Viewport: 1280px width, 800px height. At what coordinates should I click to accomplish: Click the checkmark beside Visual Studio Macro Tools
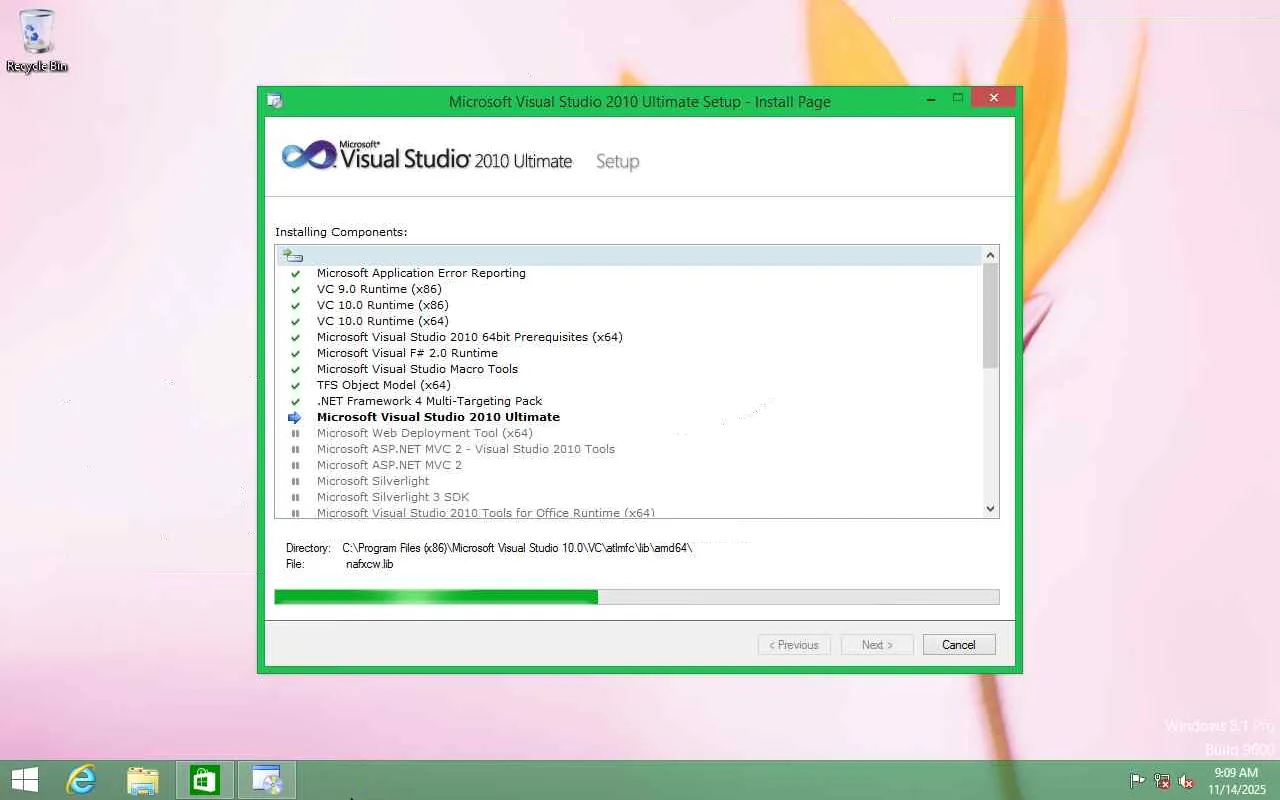(295, 369)
